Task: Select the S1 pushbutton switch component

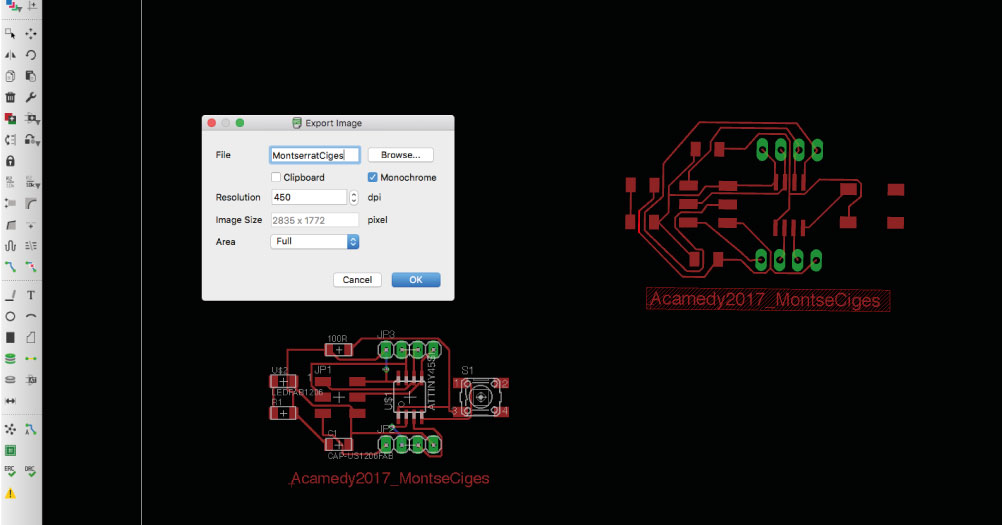Action: coord(481,397)
